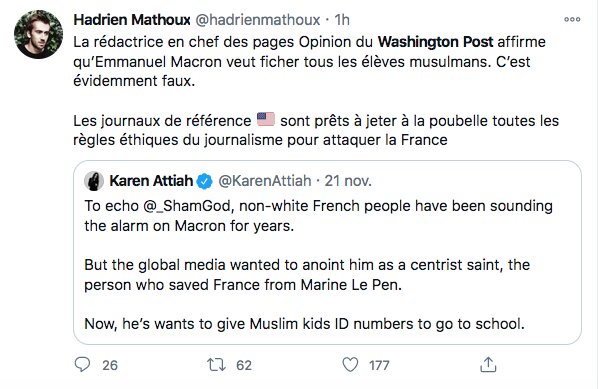This screenshot has width=598, height=389.
Task: Click the verified blue badge icon
Action: tap(204, 181)
